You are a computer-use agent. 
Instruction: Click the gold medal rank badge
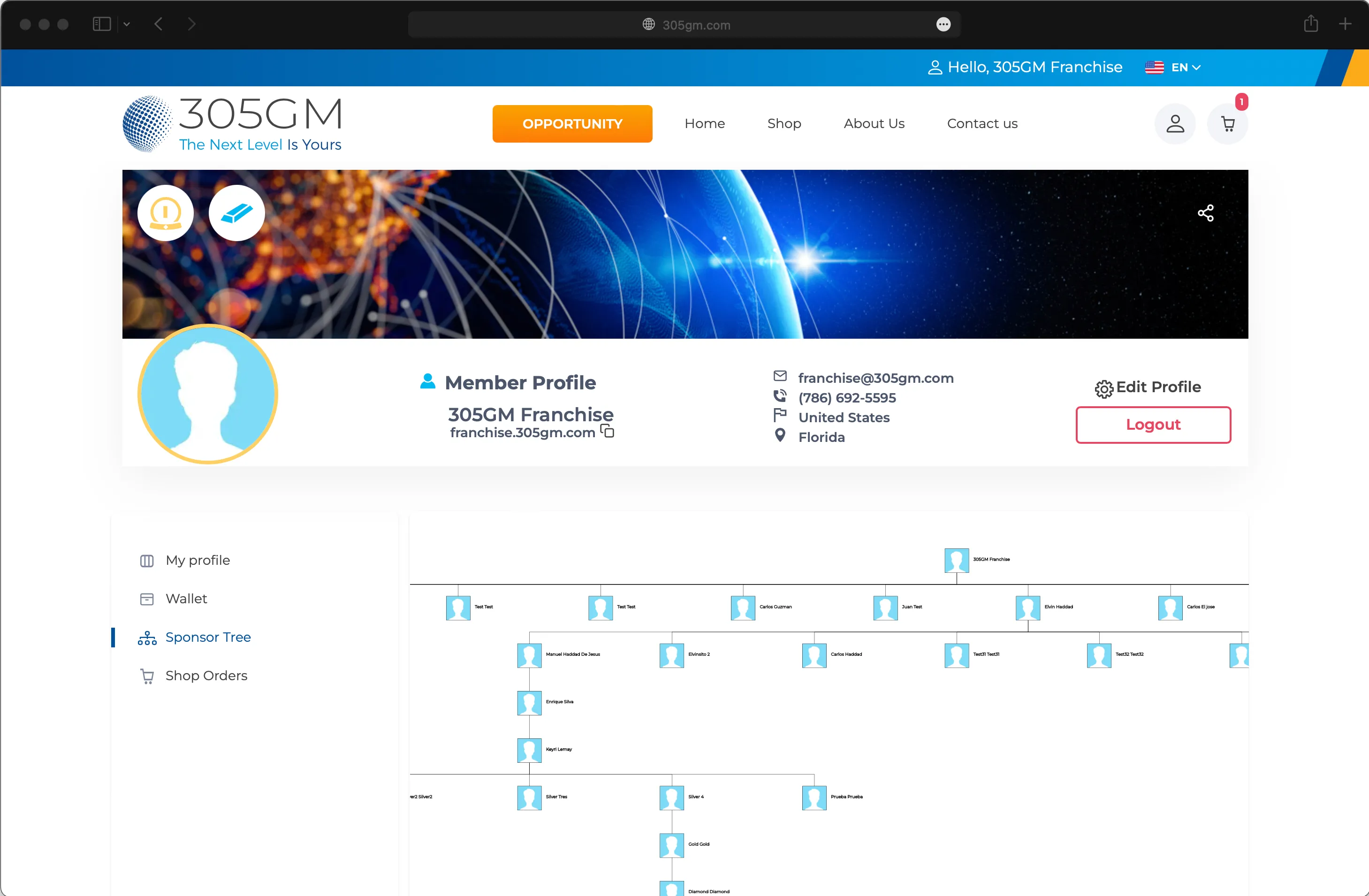click(166, 213)
